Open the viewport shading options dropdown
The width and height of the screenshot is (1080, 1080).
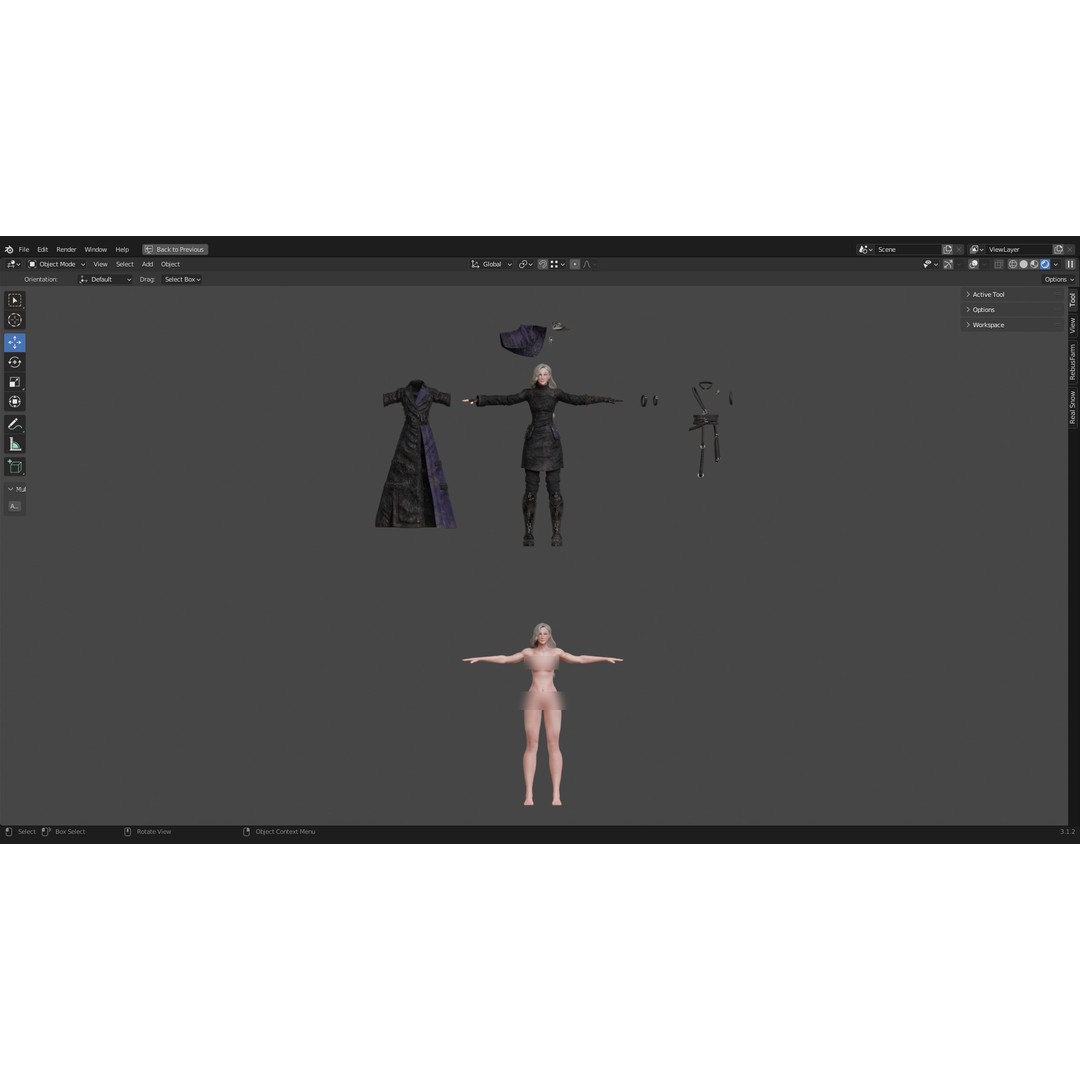(1055, 264)
